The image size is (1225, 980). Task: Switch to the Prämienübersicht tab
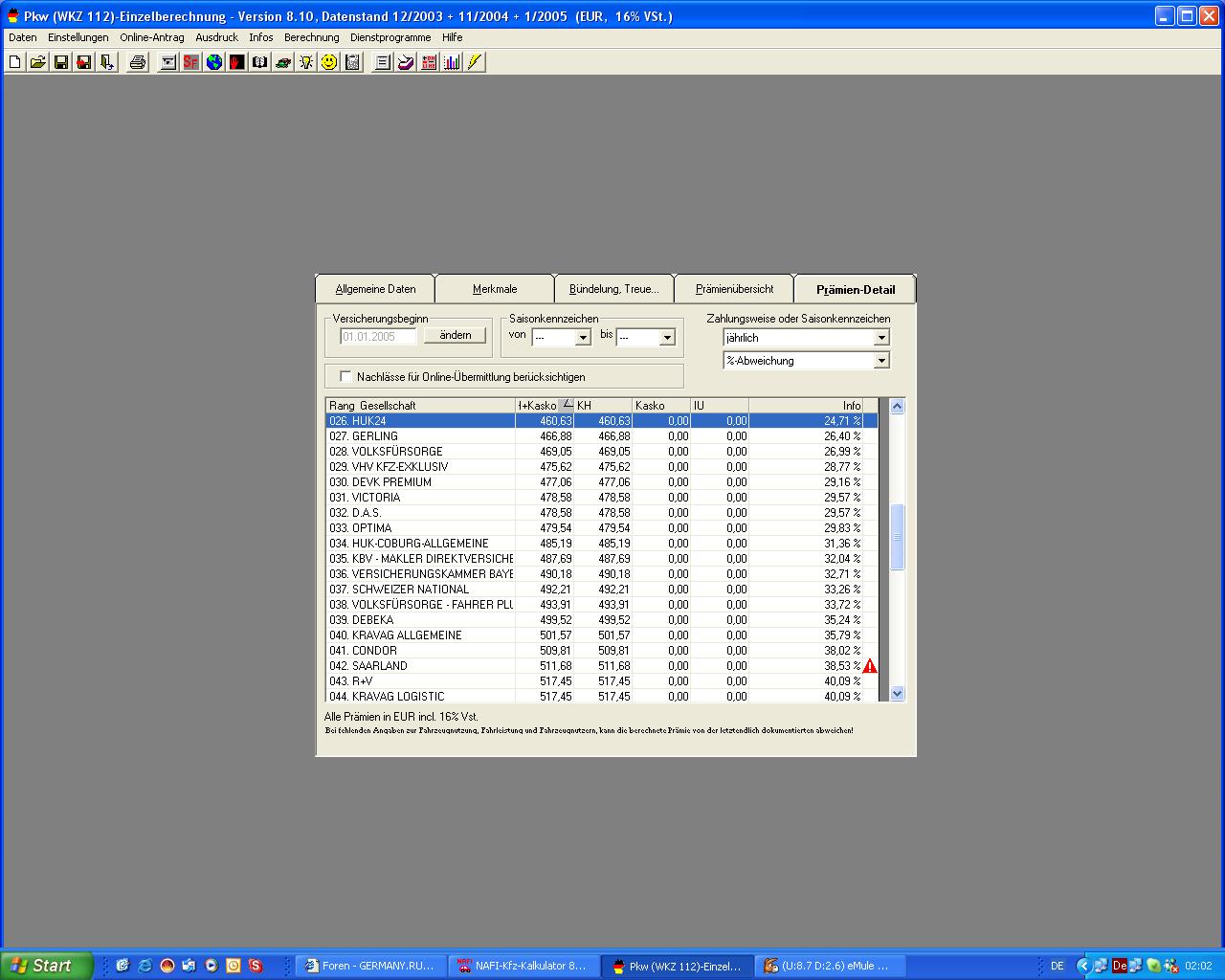[x=734, y=289]
